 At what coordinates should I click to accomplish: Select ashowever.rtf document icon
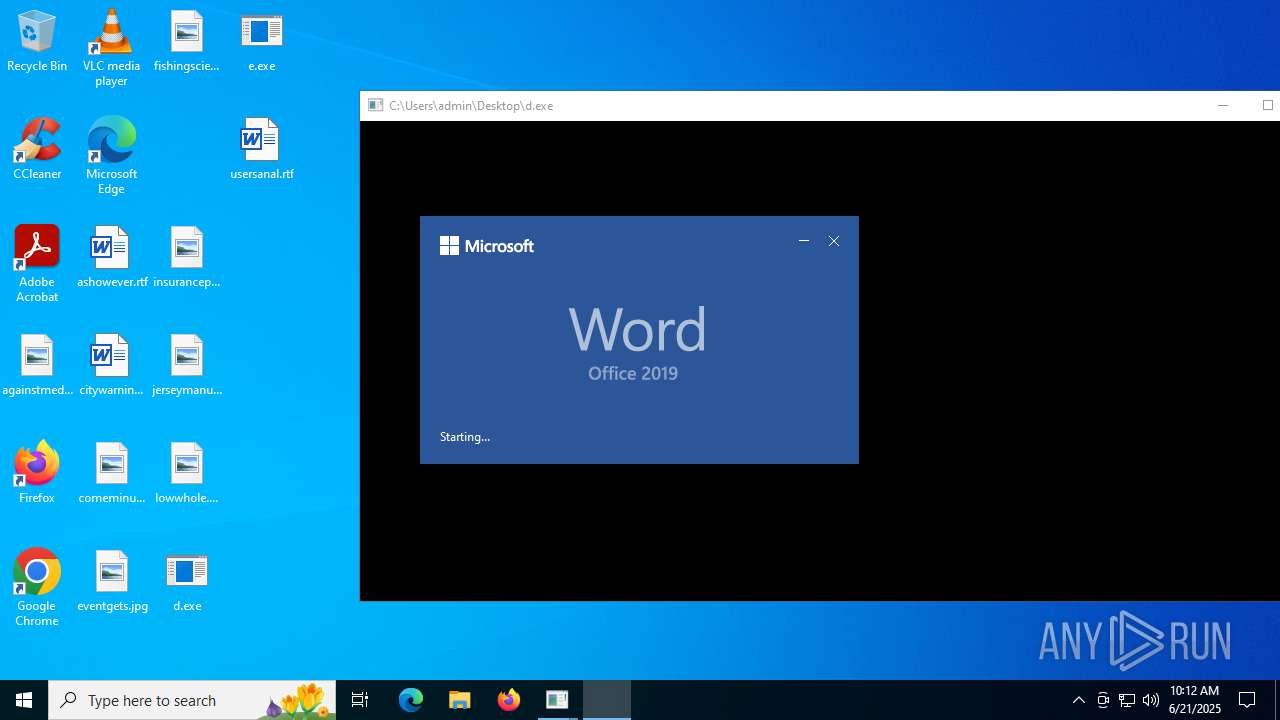(x=111, y=258)
